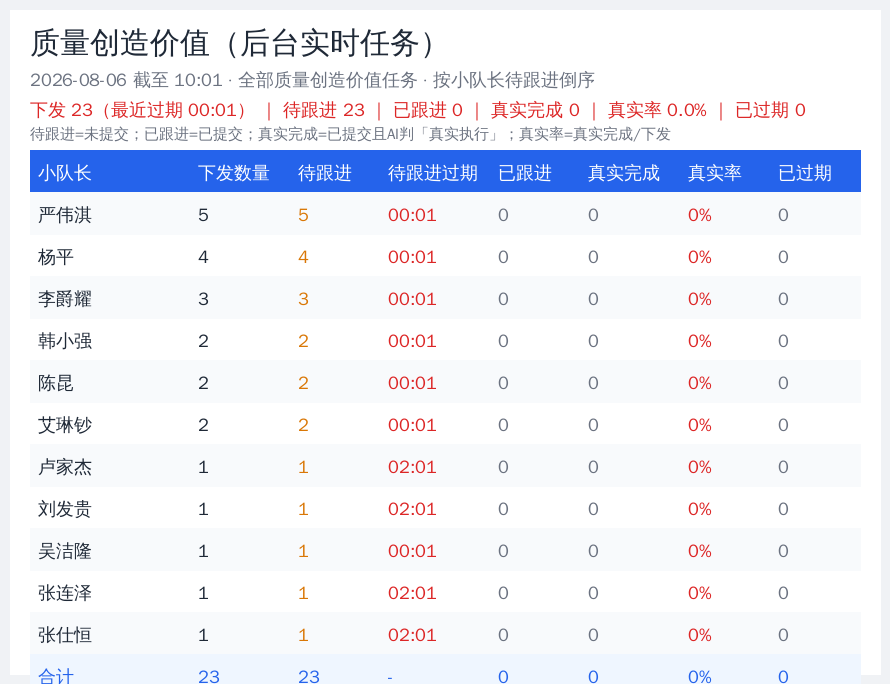Click 吴洁隆's overdue time 00:01
Image resolution: width=890 pixels, height=684 pixels.
pyautogui.click(x=412, y=551)
